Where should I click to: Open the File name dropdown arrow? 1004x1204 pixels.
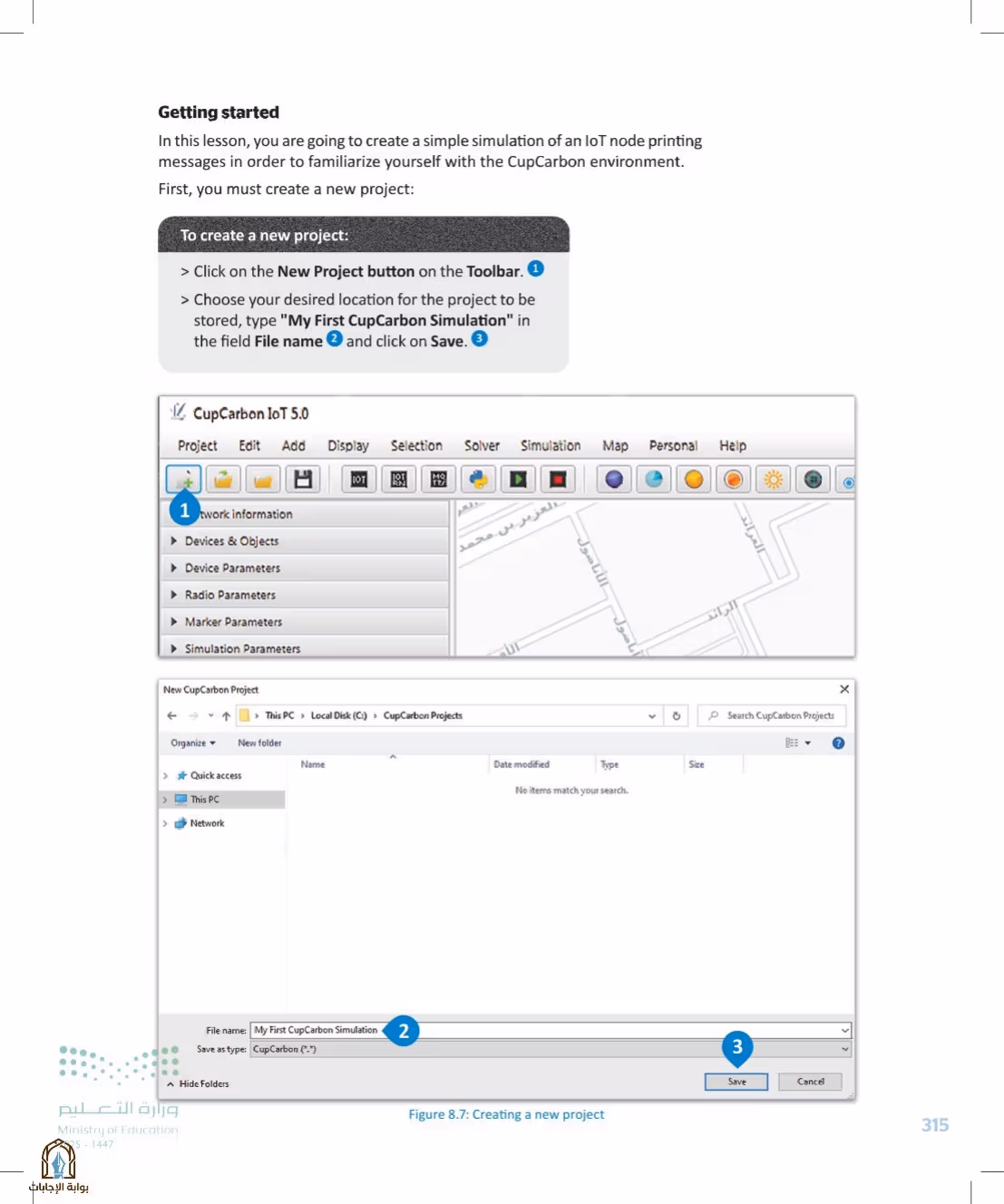point(844,1030)
